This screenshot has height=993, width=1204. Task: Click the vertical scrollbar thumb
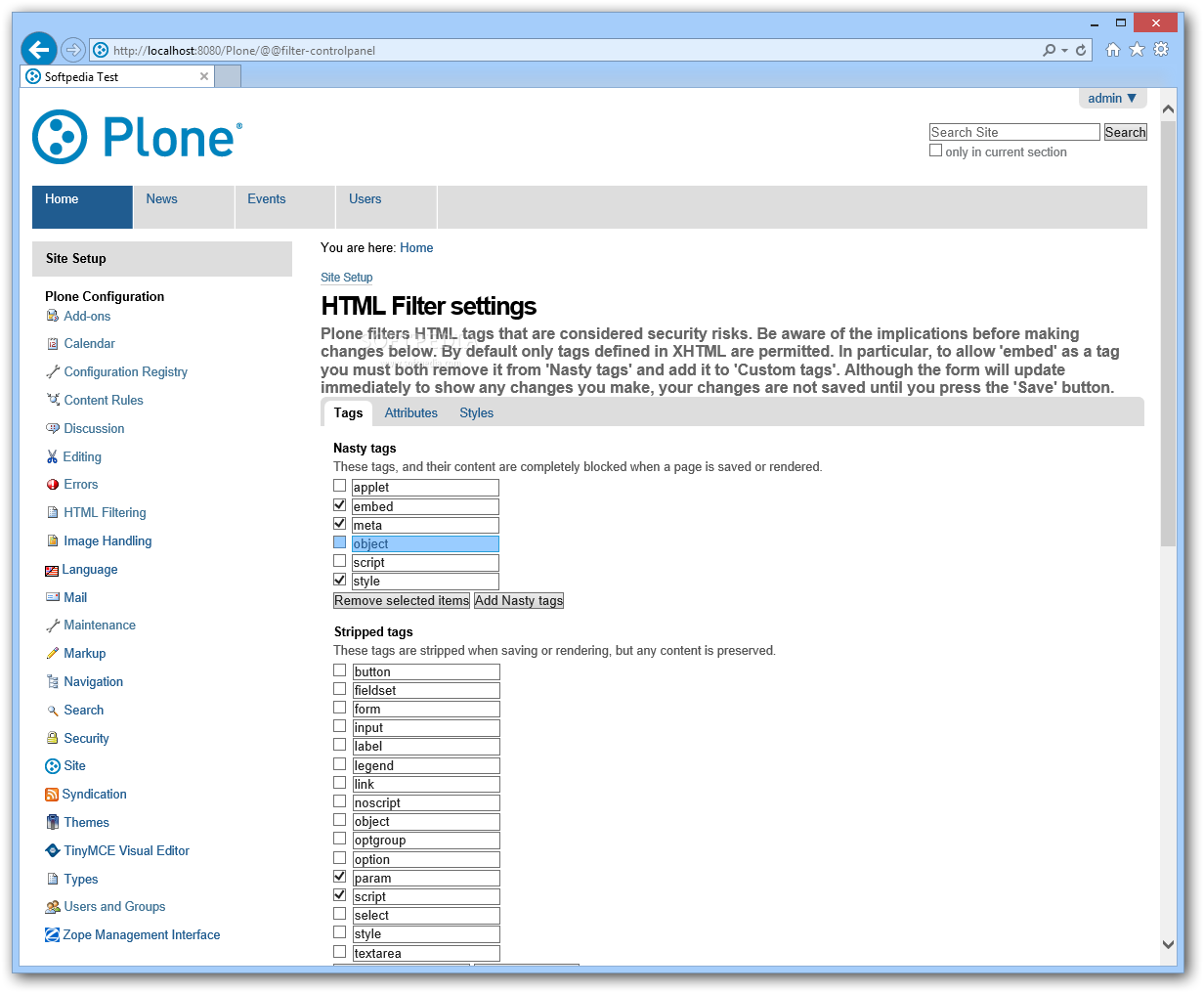coord(1168,332)
